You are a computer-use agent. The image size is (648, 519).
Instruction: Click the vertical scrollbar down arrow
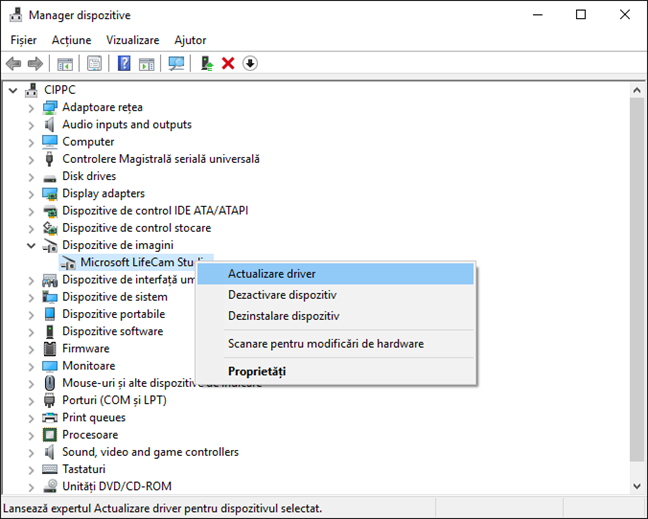pos(637,487)
